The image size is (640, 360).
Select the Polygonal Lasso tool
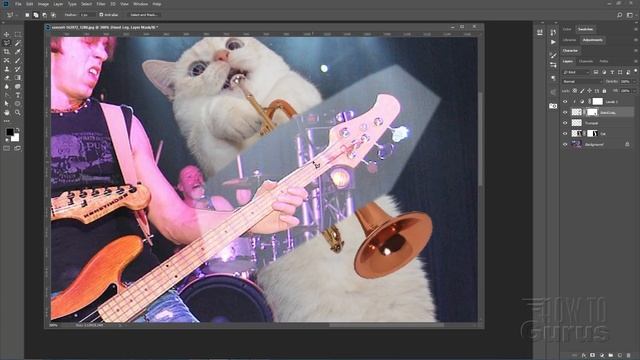pyautogui.click(x=7, y=43)
